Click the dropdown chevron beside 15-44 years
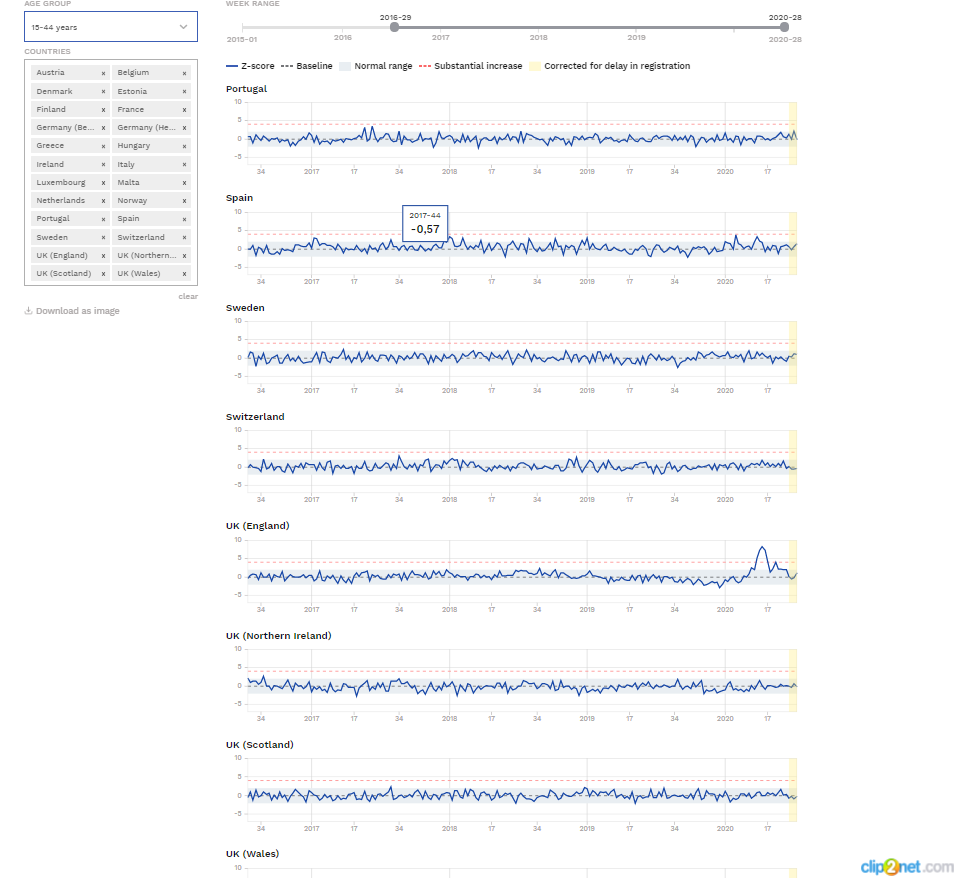Image resolution: width=969 pixels, height=878 pixels. [x=183, y=27]
